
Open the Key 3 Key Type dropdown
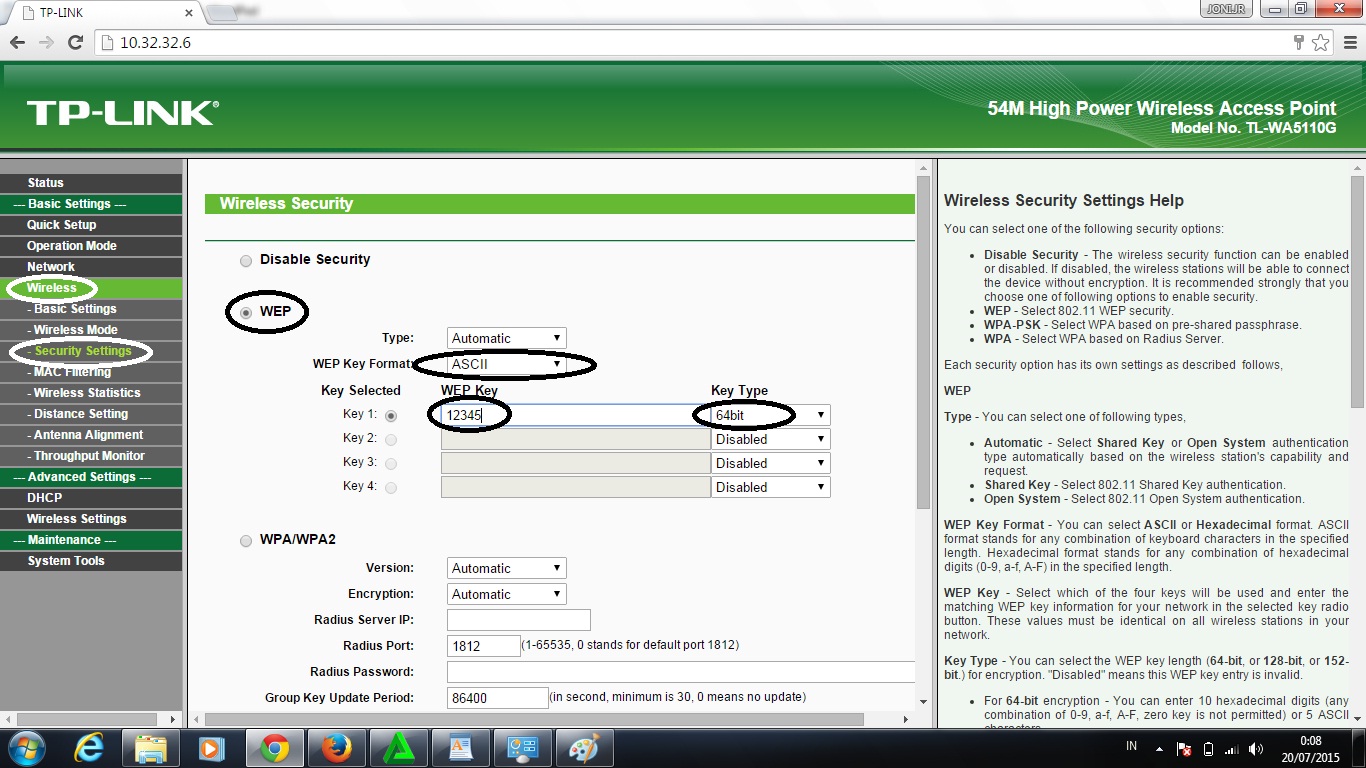(771, 463)
